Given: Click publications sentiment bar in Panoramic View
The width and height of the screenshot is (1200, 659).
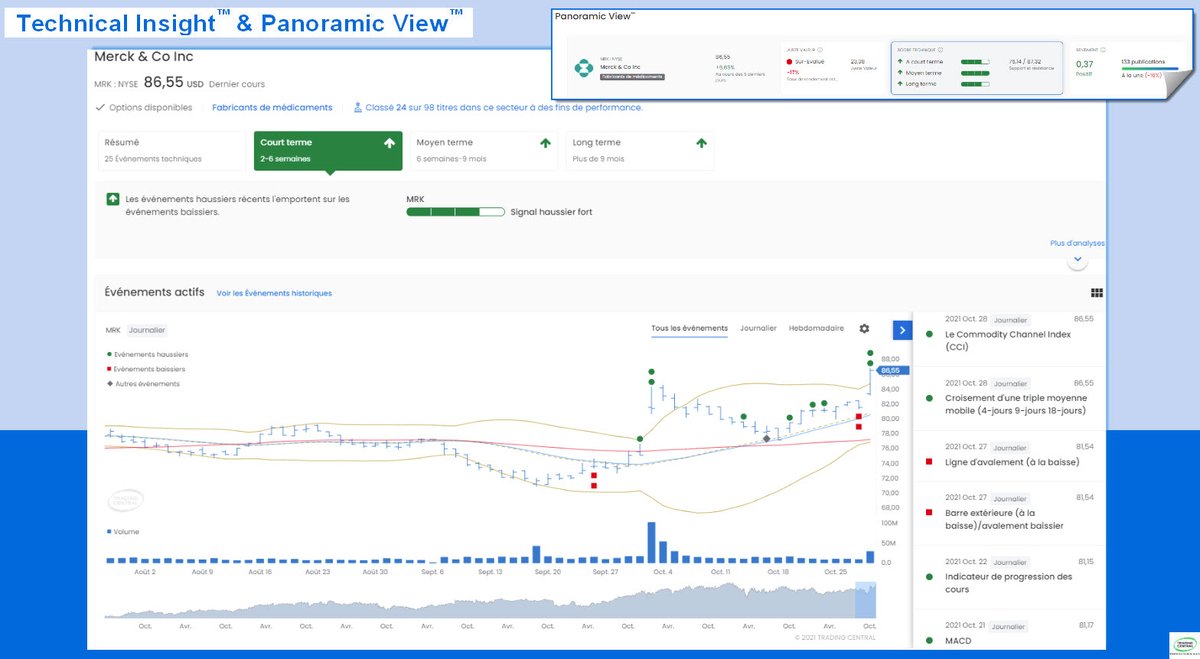Looking at the screenshot, I should (x=1150, y=69).
